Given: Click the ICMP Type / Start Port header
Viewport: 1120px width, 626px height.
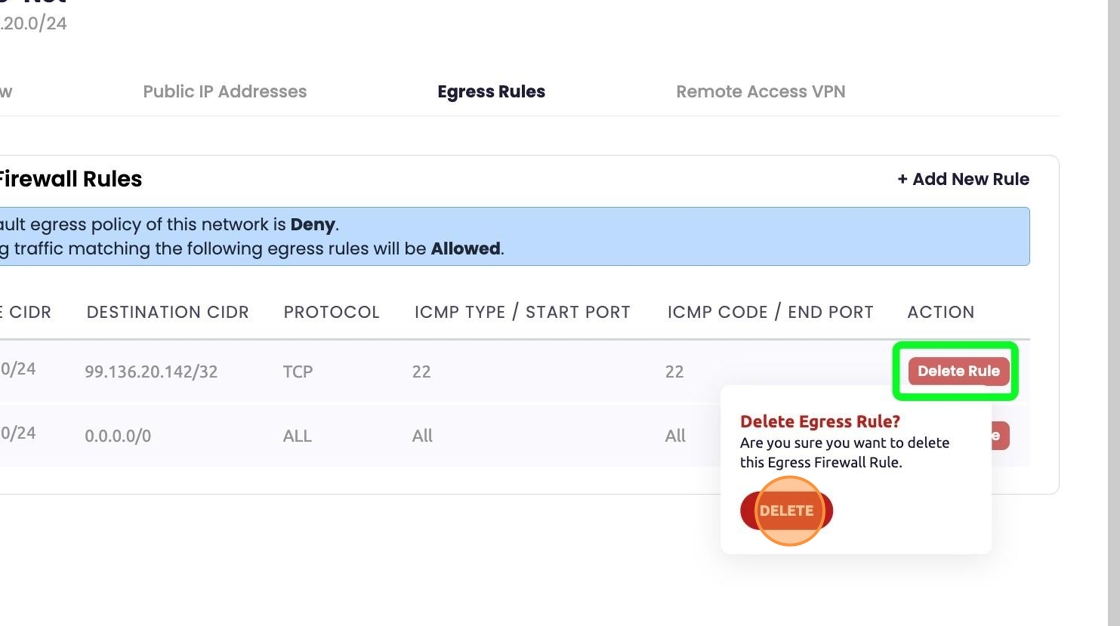Looking at the screenshot, I should tap(522, 312).
